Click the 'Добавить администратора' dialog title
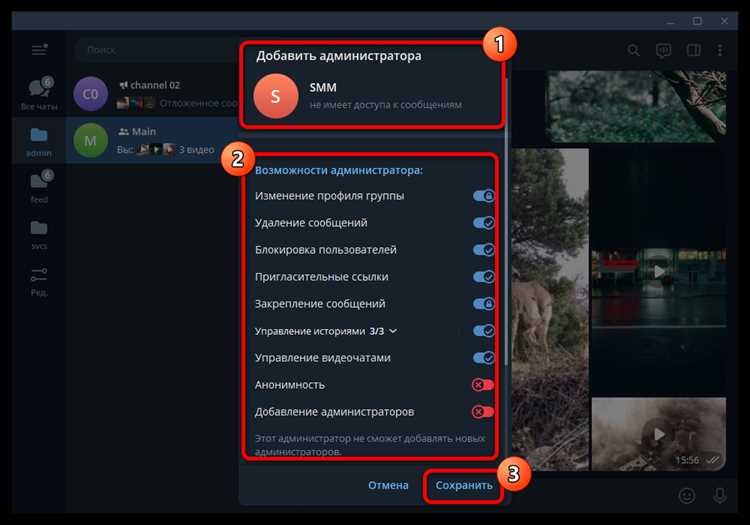This screenshot has height=525, width=750. click(x=339, y=56)
